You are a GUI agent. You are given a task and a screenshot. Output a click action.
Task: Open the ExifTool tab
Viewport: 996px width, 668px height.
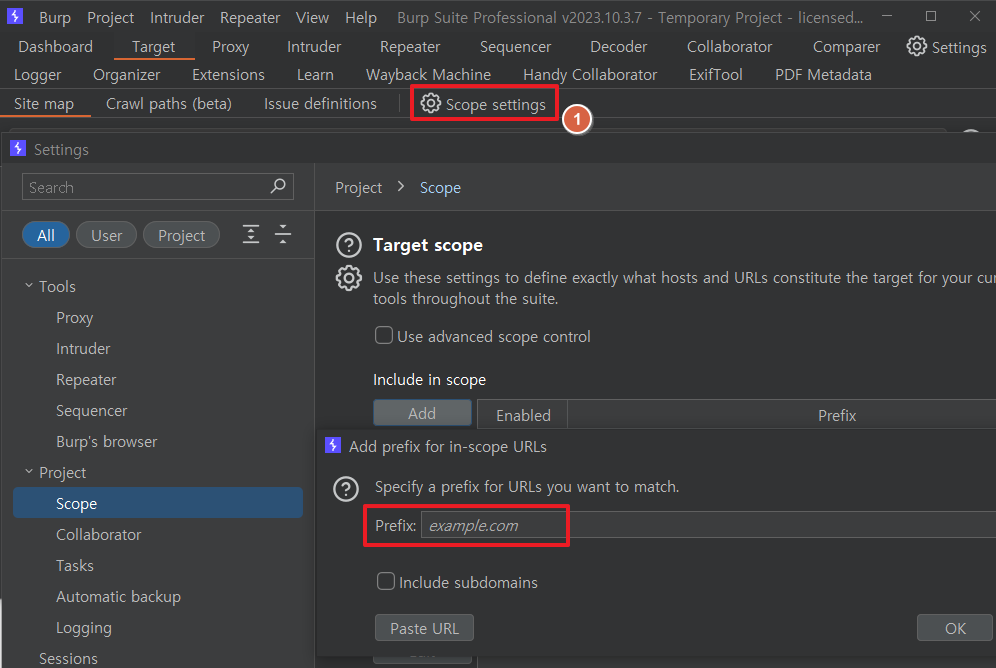tap(715, 75)
